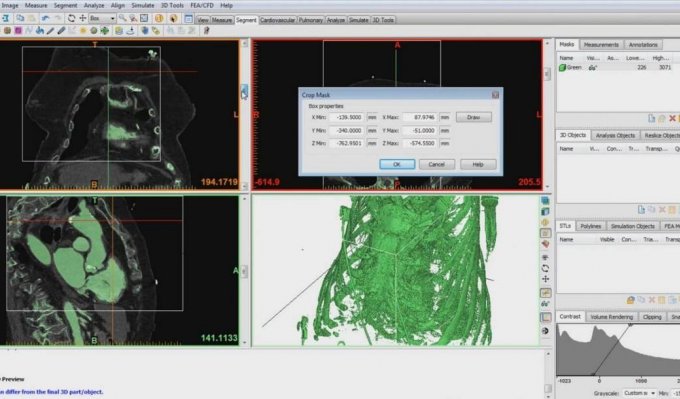Edit the Y Max value field
The image size is (680, 399).
point(420,131)
